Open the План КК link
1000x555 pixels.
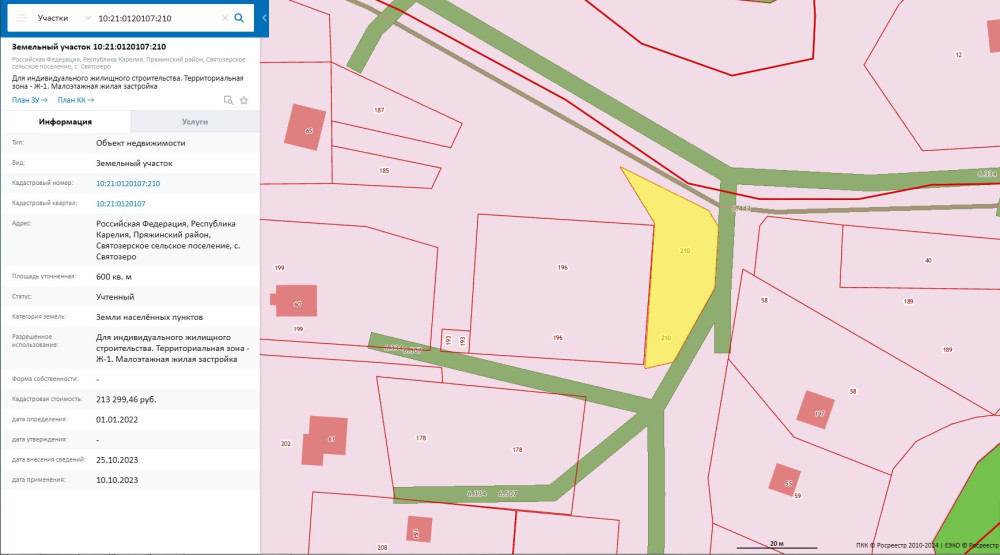(x=75, y=100)
